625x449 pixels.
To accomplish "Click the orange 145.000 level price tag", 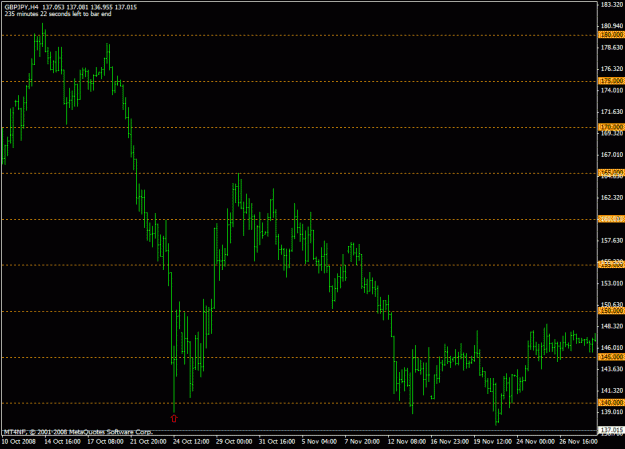I will [x=611, y=357].
